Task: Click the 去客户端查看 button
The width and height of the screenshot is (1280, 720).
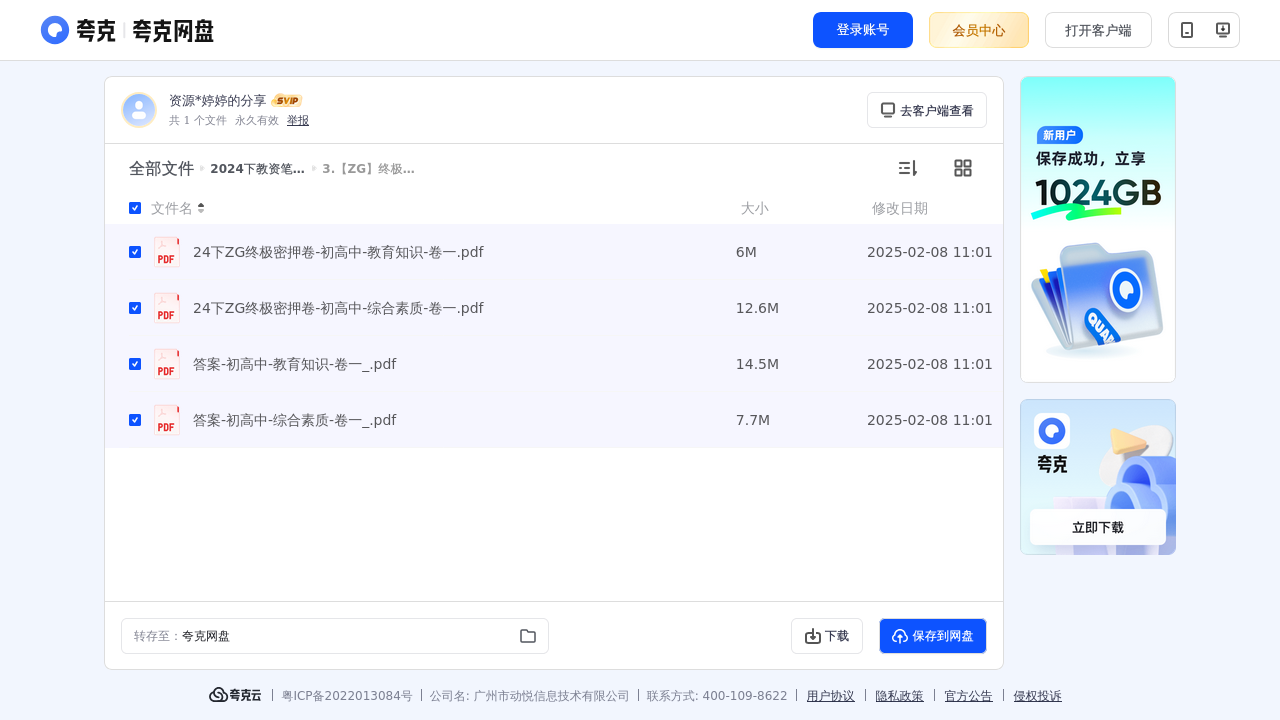Action: (927, 110)
